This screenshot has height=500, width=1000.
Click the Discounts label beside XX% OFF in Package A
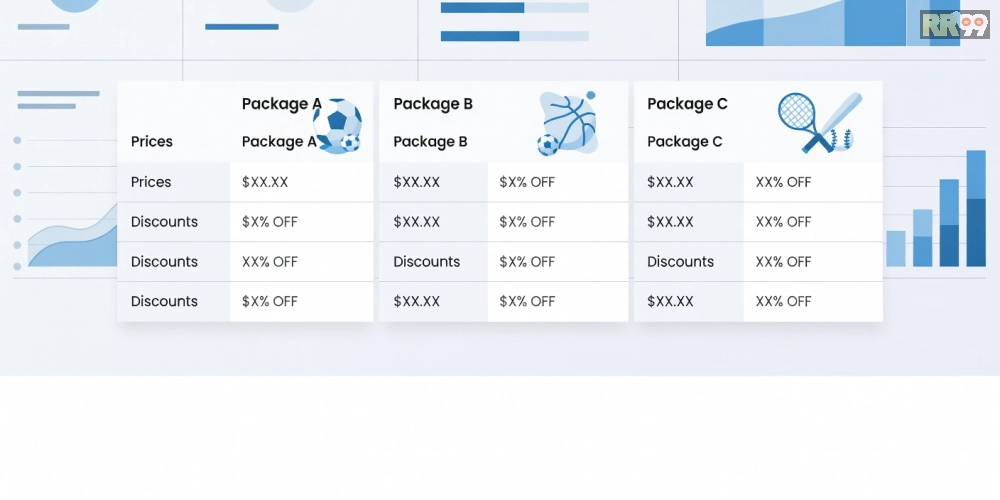(164, 261)
